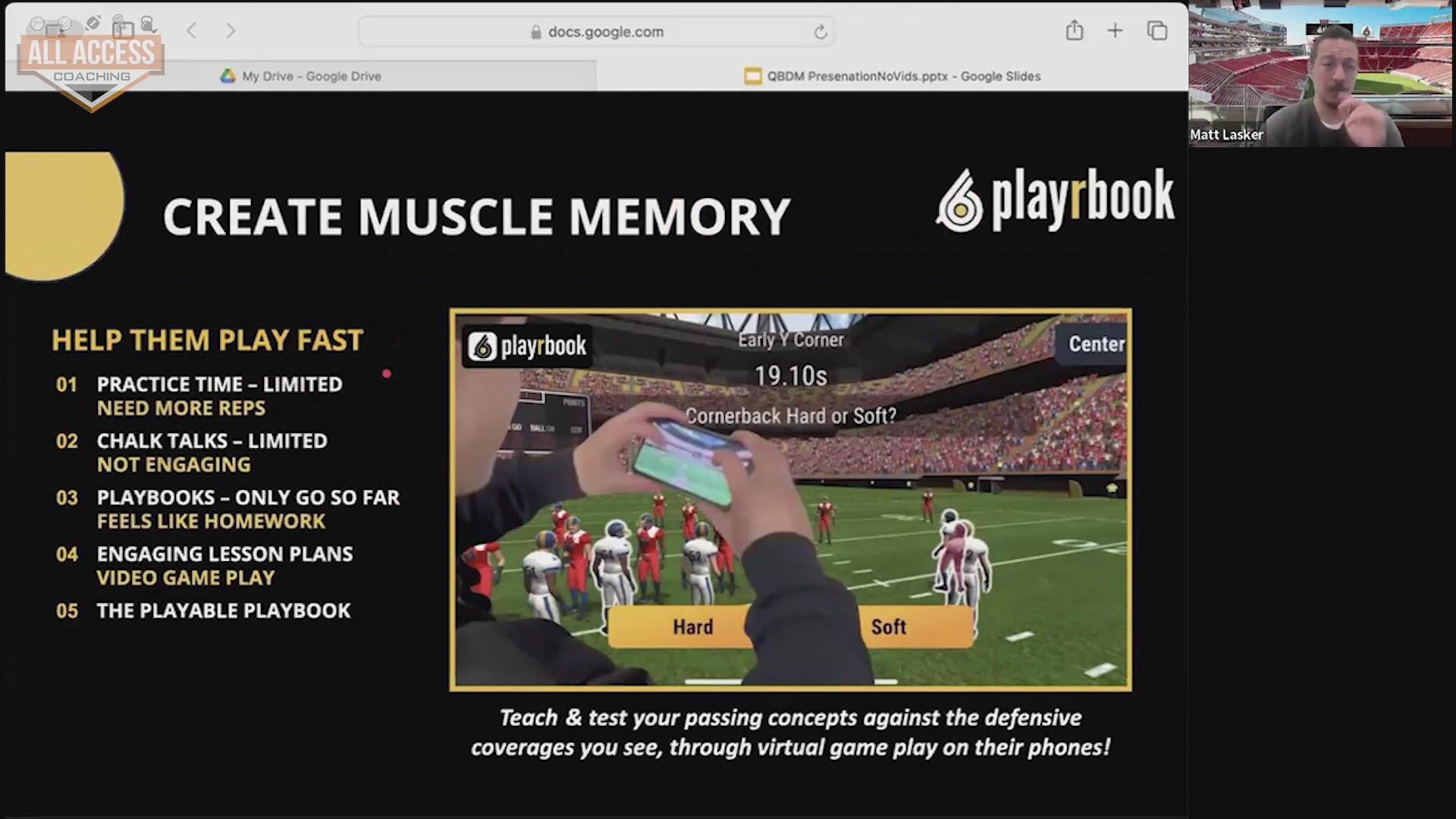Click the PRACTICE TIME – LIMITED line

pyautogui.click(x=220, y=384)
